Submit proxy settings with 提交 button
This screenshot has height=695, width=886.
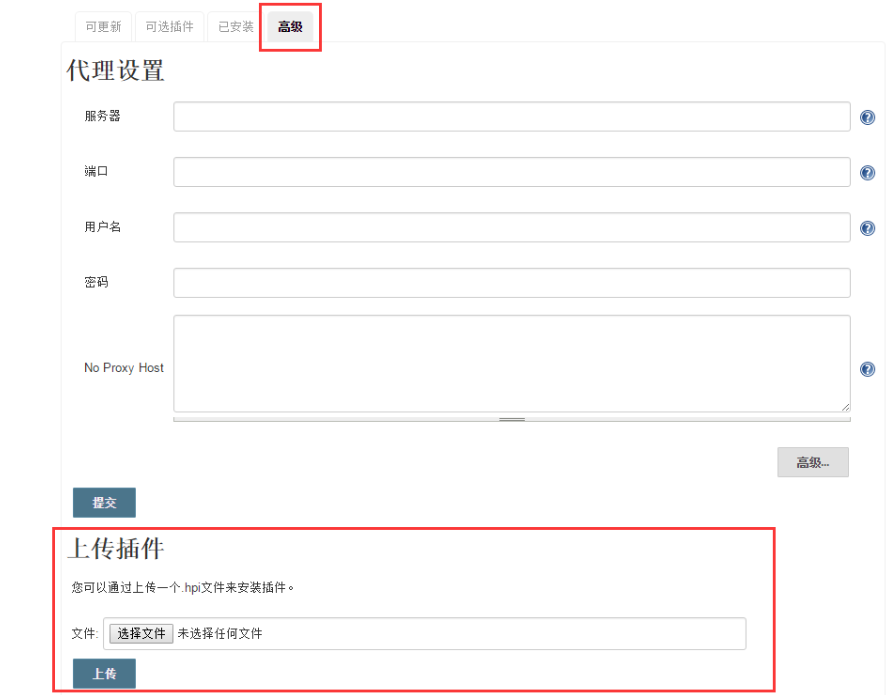[105, 502]
